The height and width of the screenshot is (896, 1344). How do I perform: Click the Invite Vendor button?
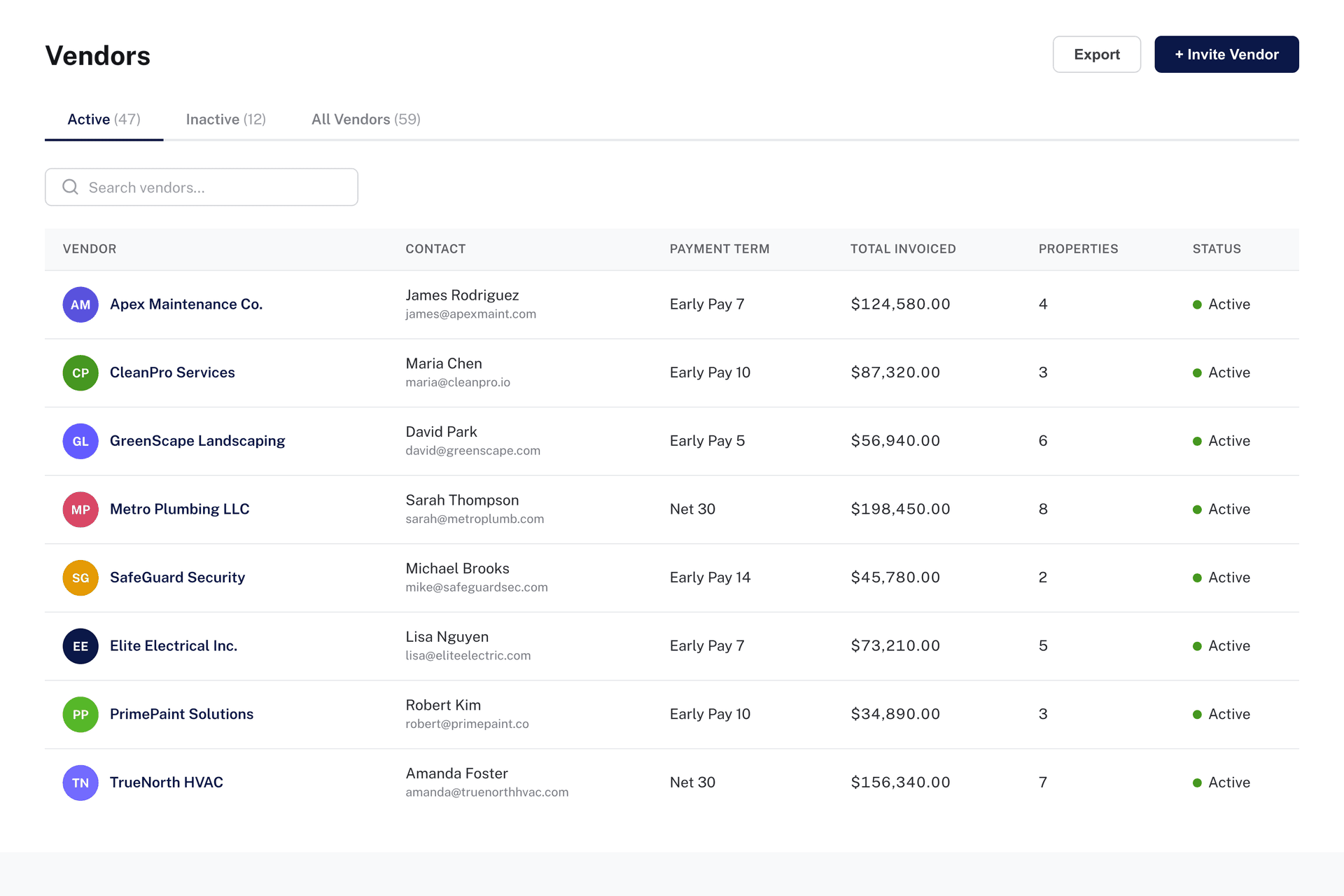[1226, 54]
